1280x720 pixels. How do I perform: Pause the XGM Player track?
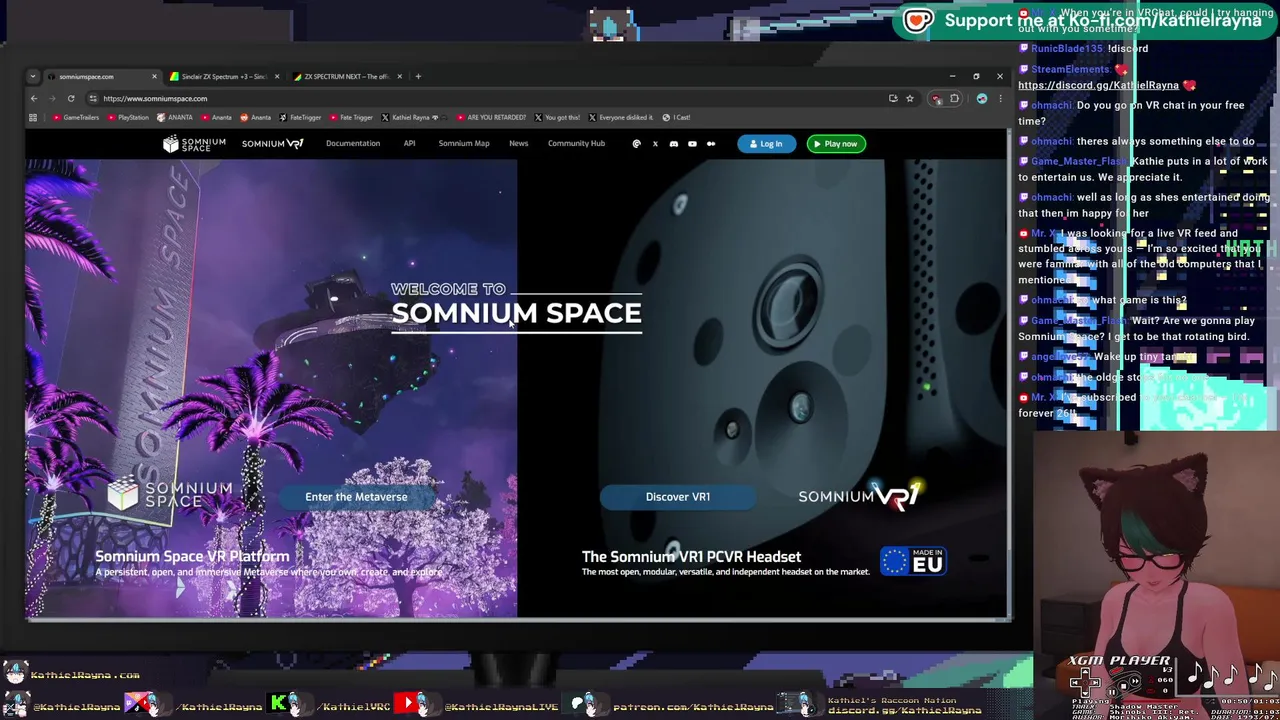tap(1111, 692)
